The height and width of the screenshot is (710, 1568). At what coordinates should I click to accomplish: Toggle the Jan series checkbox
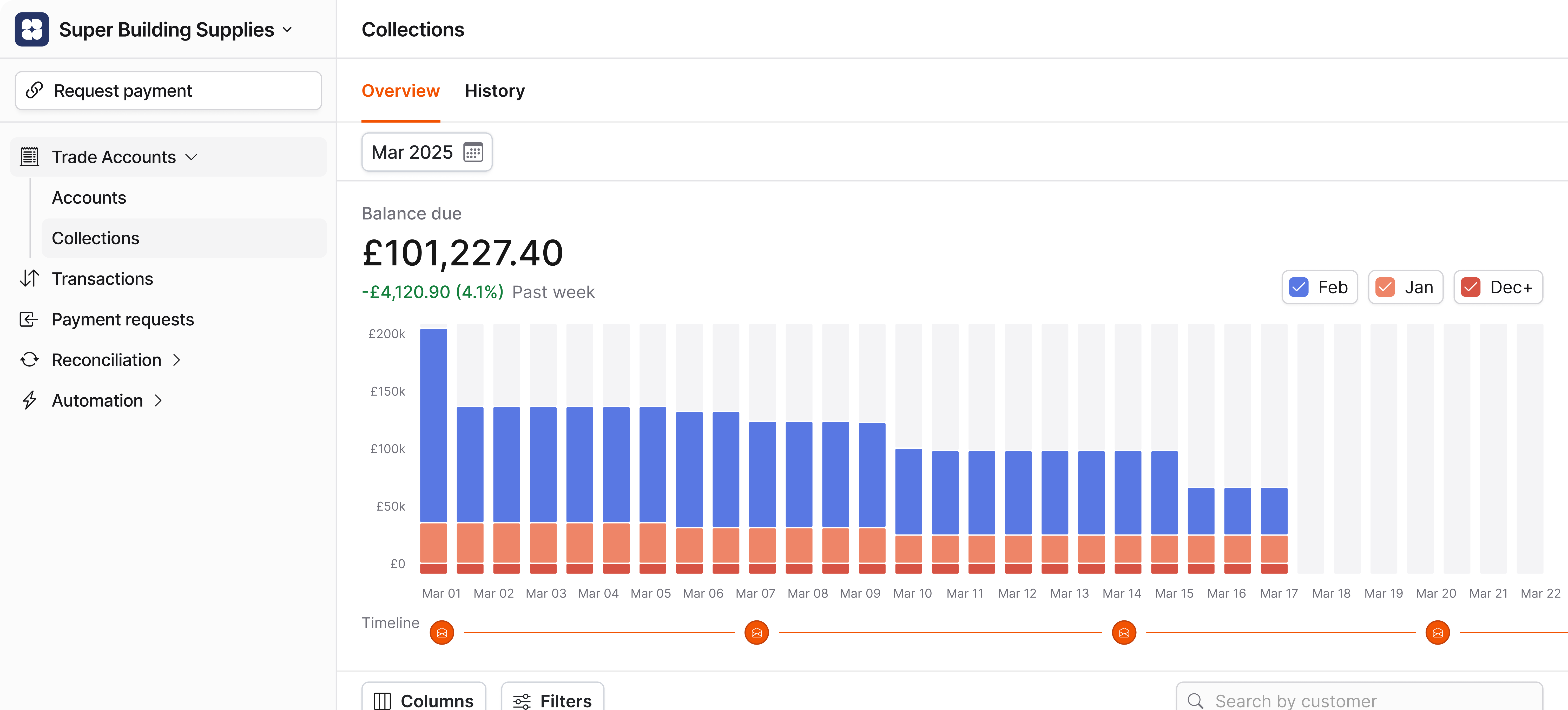1385,287
